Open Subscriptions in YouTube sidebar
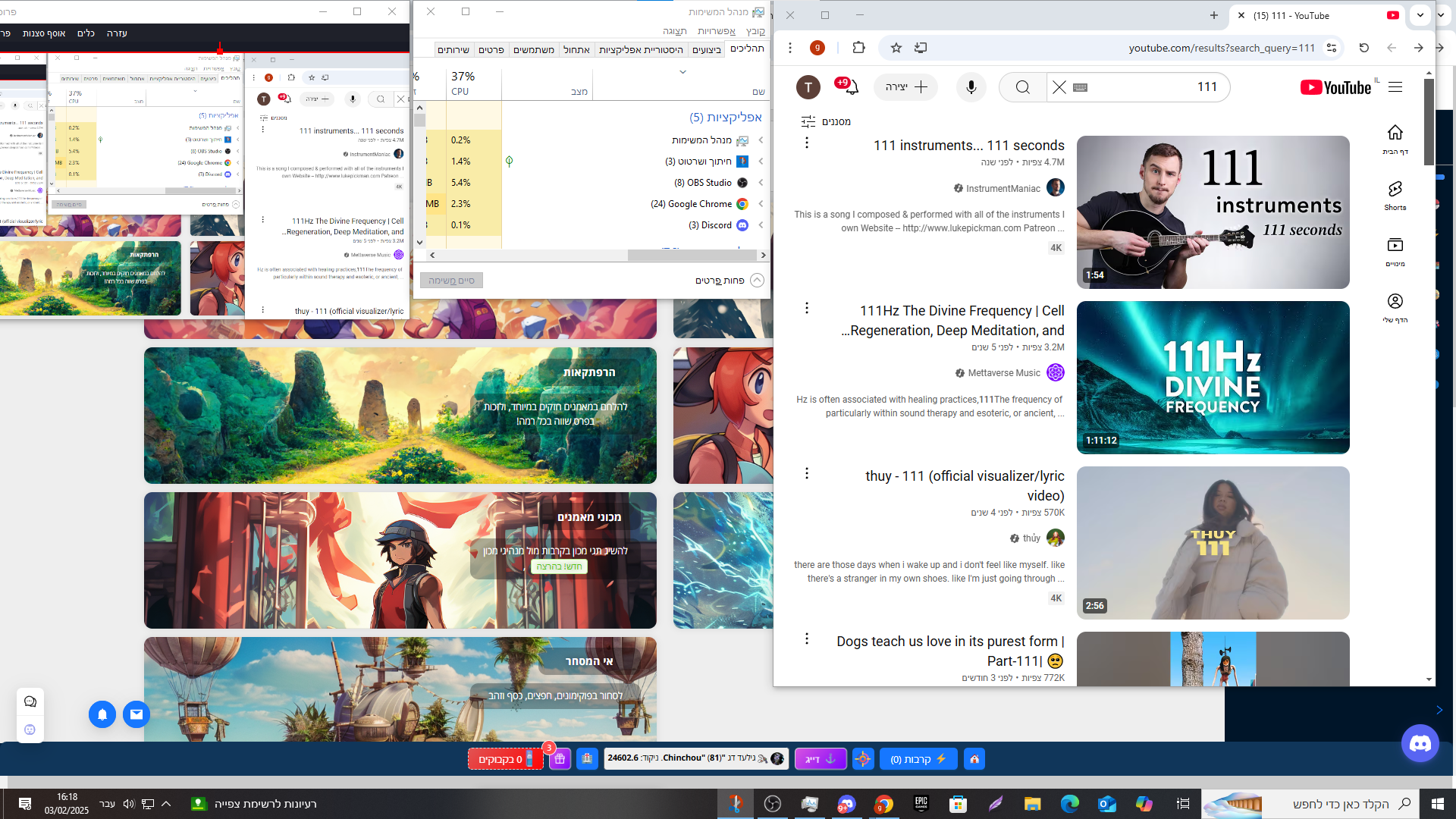Screen dimensions: 1456x819 pos(1395,252)
